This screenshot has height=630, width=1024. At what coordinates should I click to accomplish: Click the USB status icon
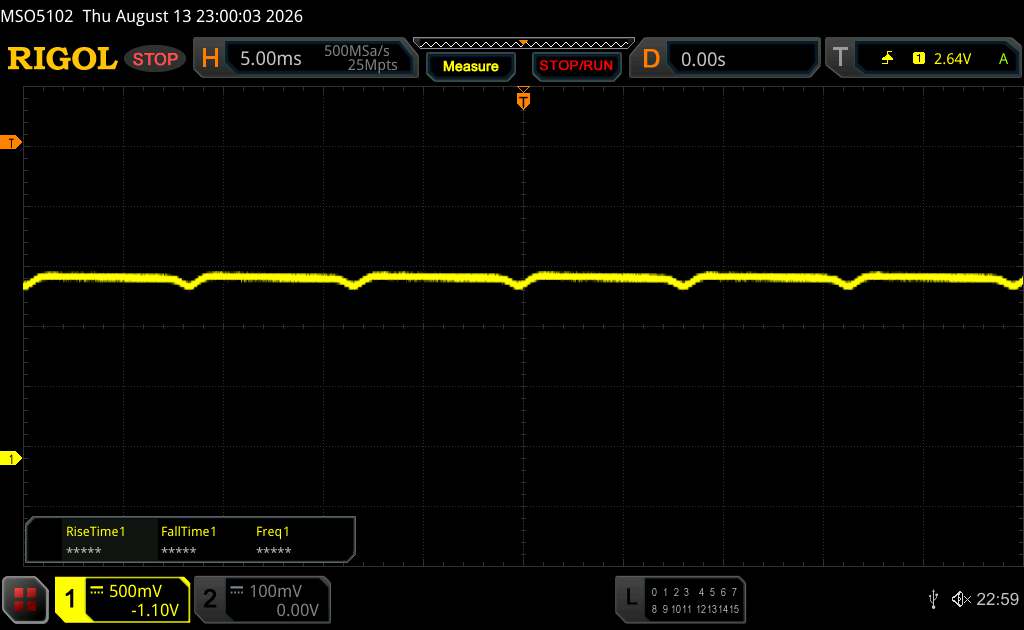(933, 599)
